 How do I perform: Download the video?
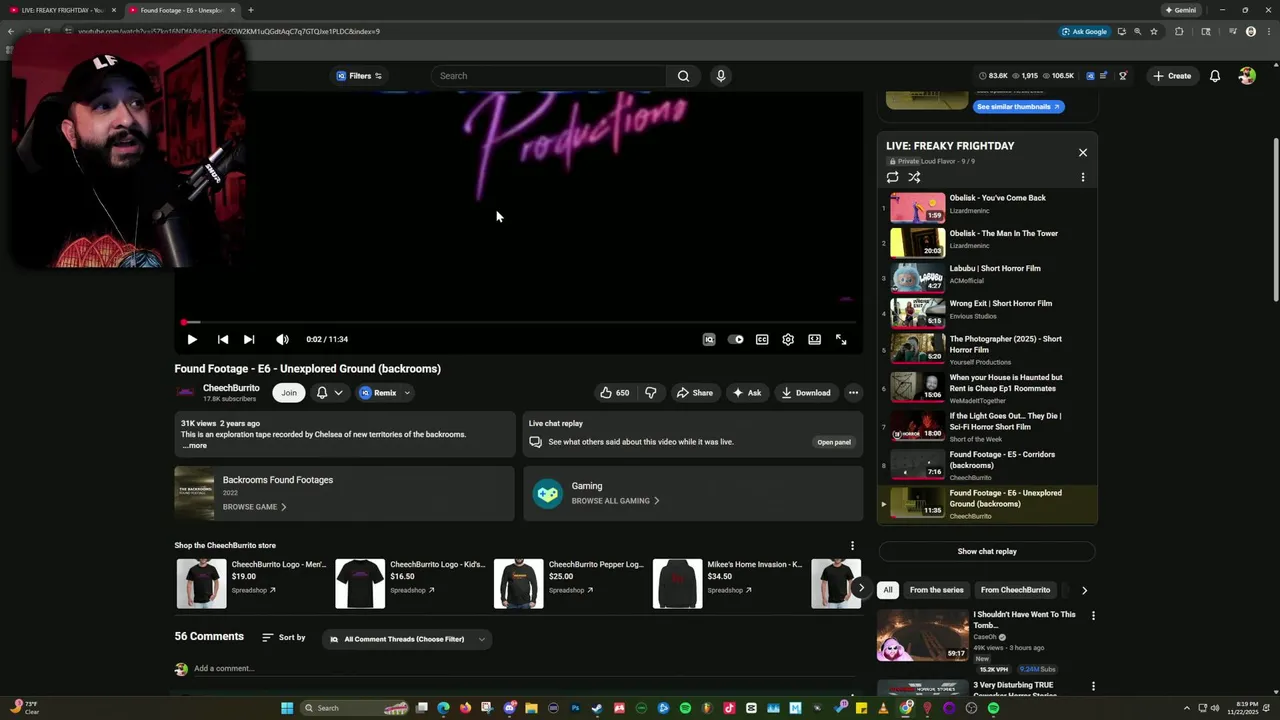click(806, 393)
